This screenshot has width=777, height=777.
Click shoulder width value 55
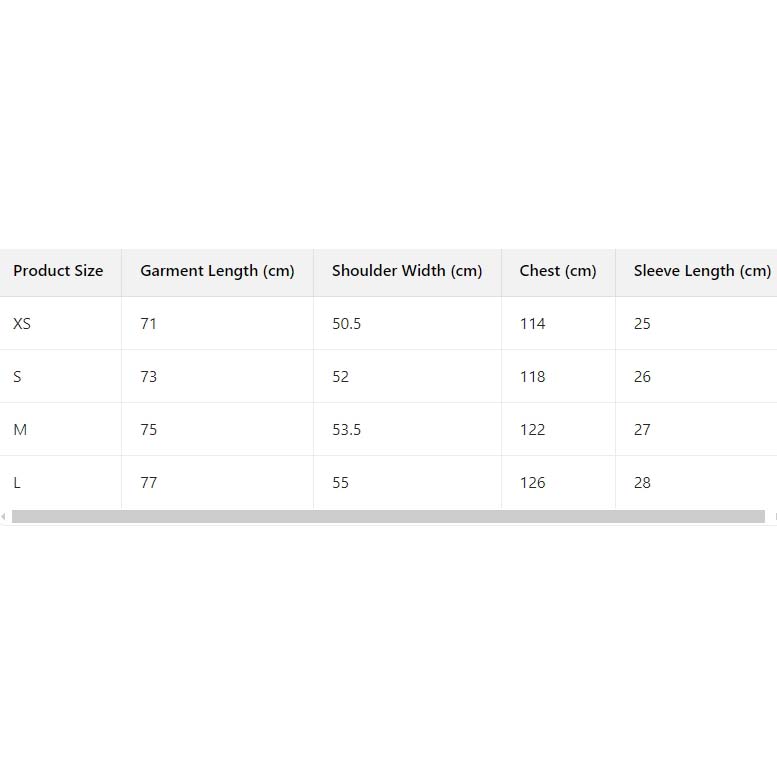coord(341,483)
